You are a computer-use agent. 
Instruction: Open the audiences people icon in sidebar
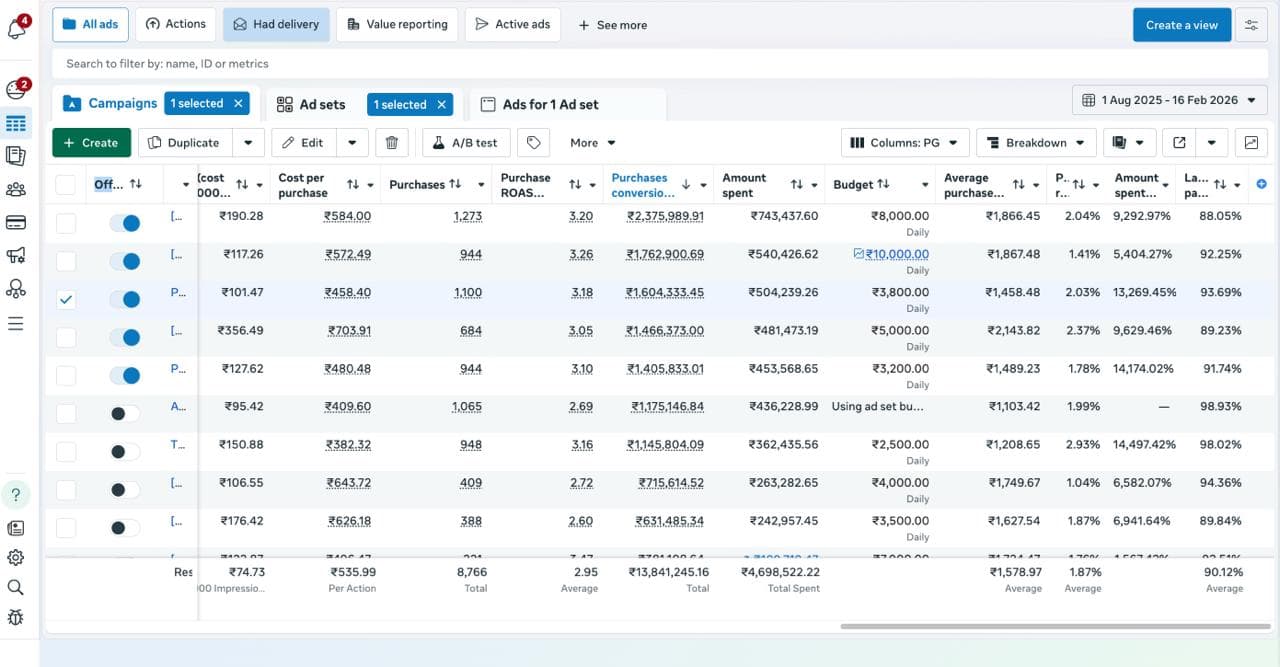tap(16, 189)
